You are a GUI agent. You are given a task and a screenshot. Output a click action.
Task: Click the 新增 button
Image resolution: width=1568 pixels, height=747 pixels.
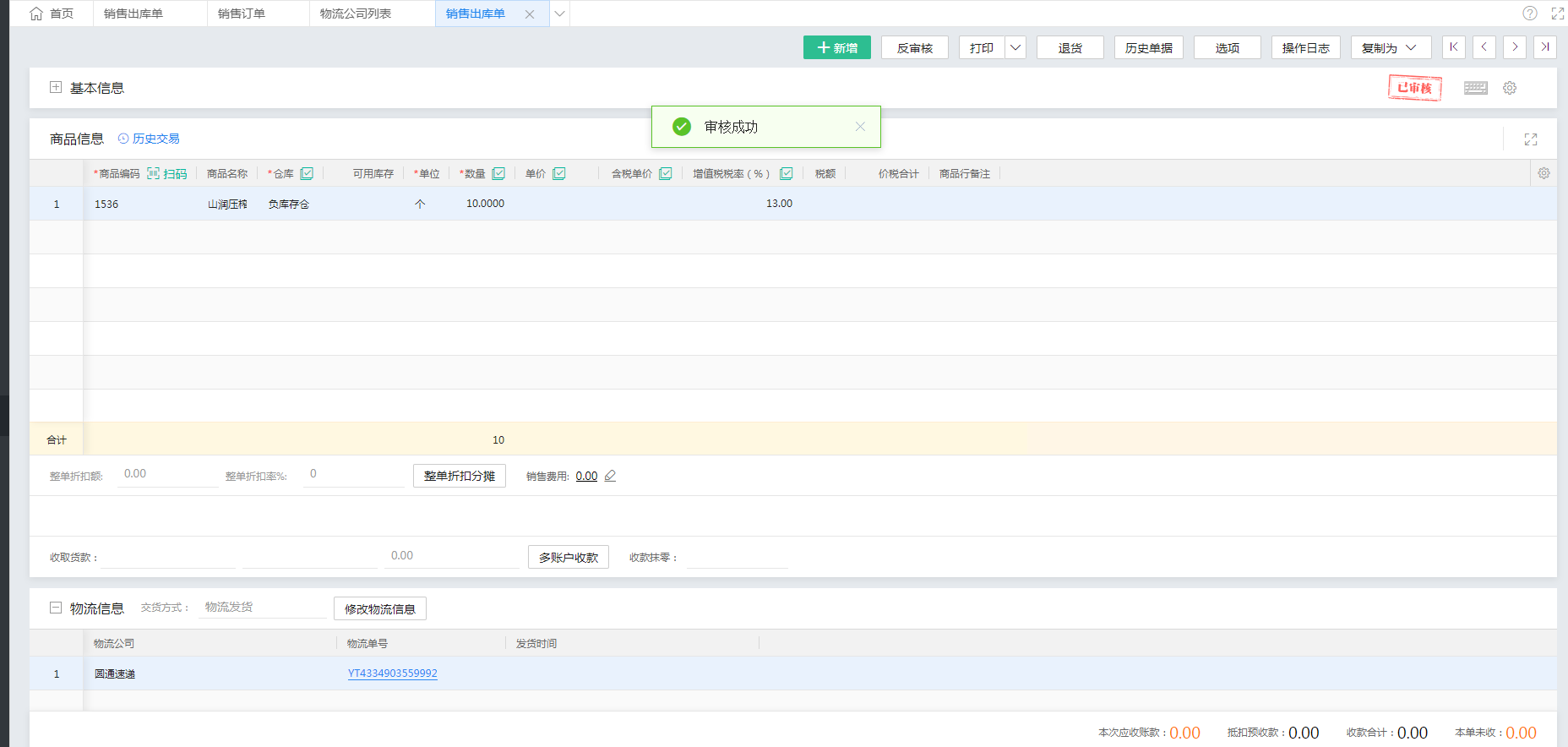tap(837, 47)
